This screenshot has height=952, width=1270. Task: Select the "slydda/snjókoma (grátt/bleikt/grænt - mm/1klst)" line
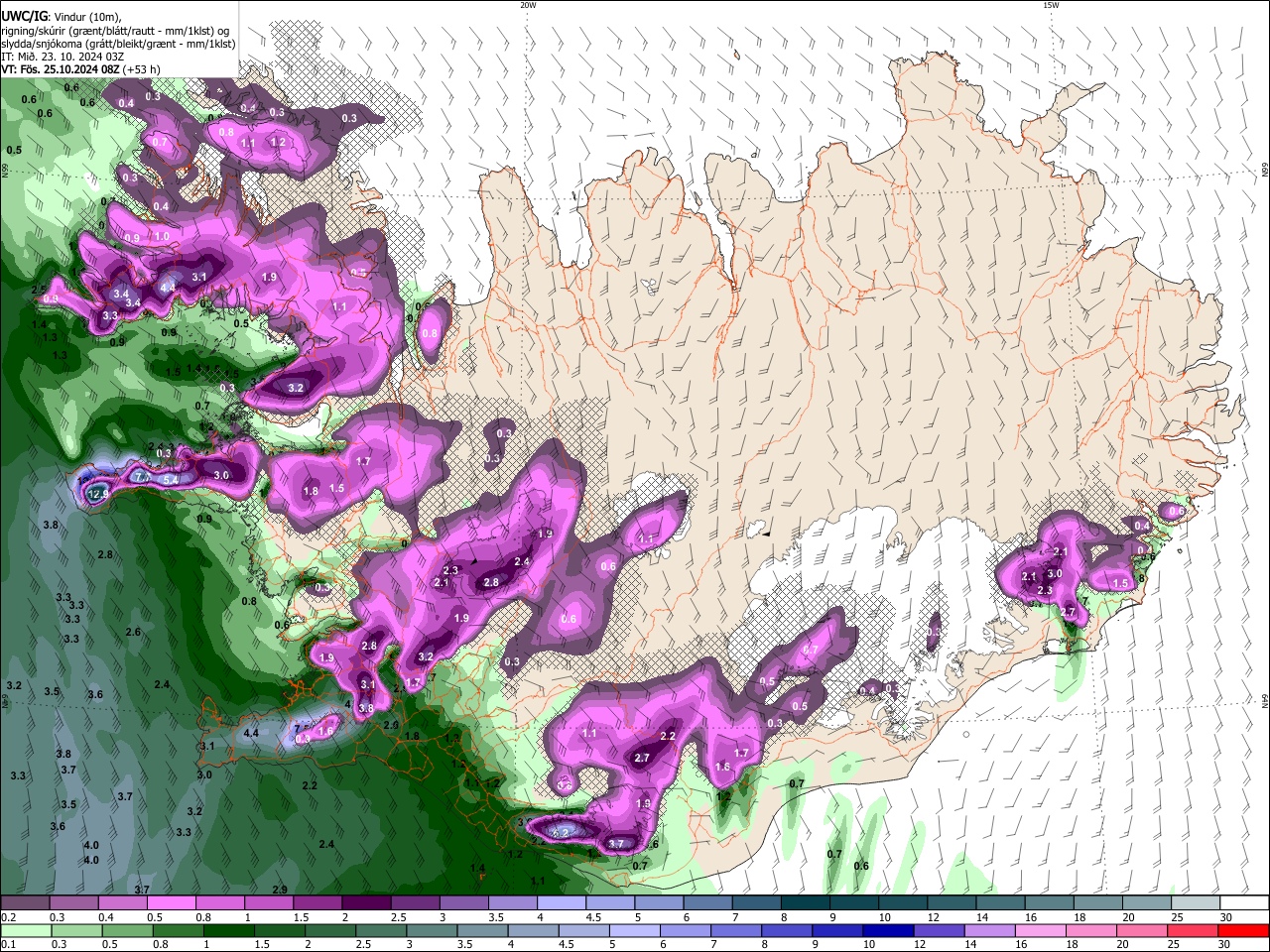pos(118,44)
